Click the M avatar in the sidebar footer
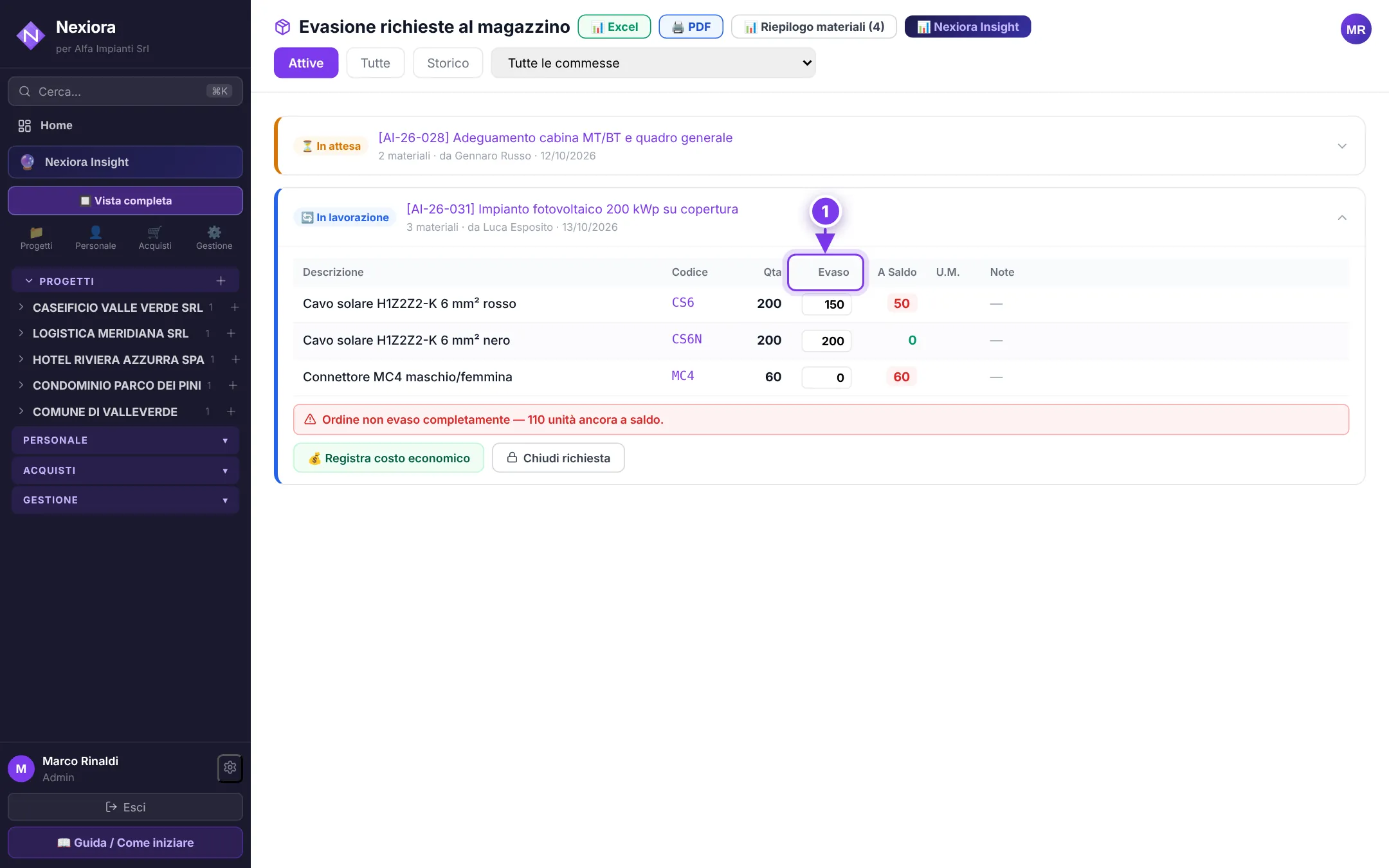Viewport: 1389px width, 868px height. (x=21, y=768)
